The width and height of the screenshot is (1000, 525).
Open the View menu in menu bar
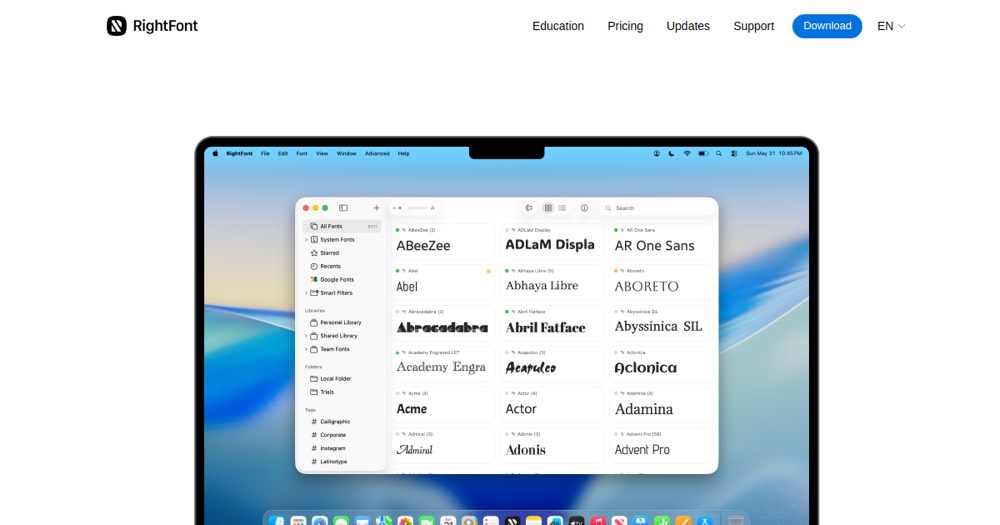click(322, 154)
